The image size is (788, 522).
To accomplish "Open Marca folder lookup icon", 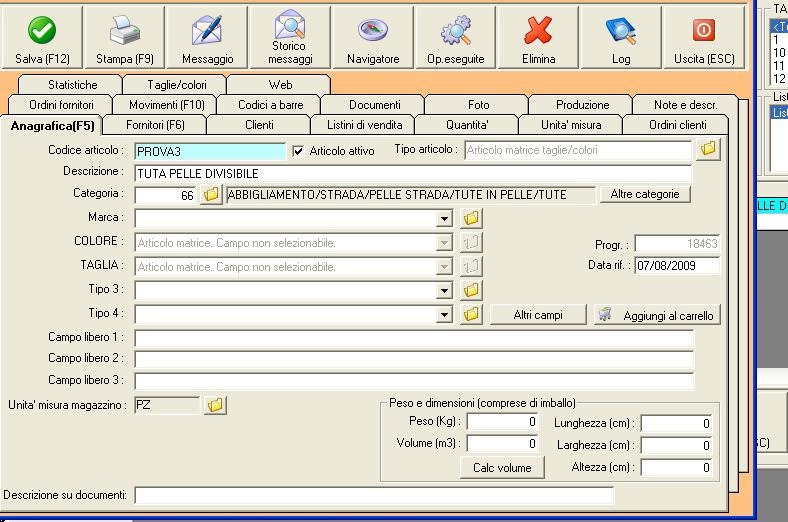I will click(x=471, y=218).
